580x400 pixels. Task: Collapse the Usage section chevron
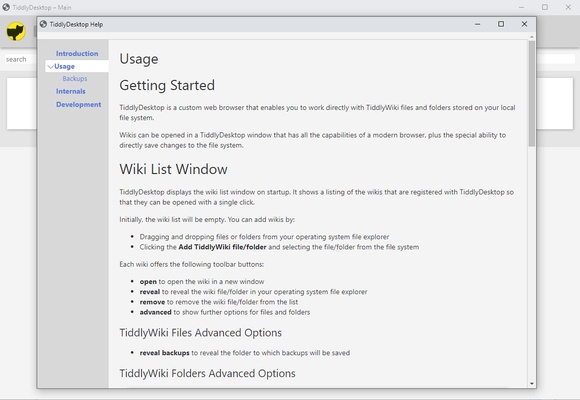pos(51,67)
